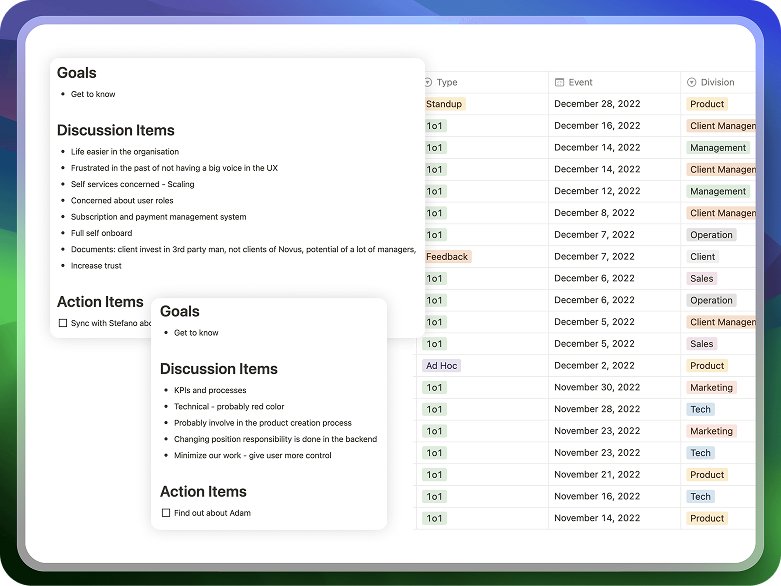Click the 1o1 tag in December 12 row
This screenshot has width=781, height=586.
(434, 191)
